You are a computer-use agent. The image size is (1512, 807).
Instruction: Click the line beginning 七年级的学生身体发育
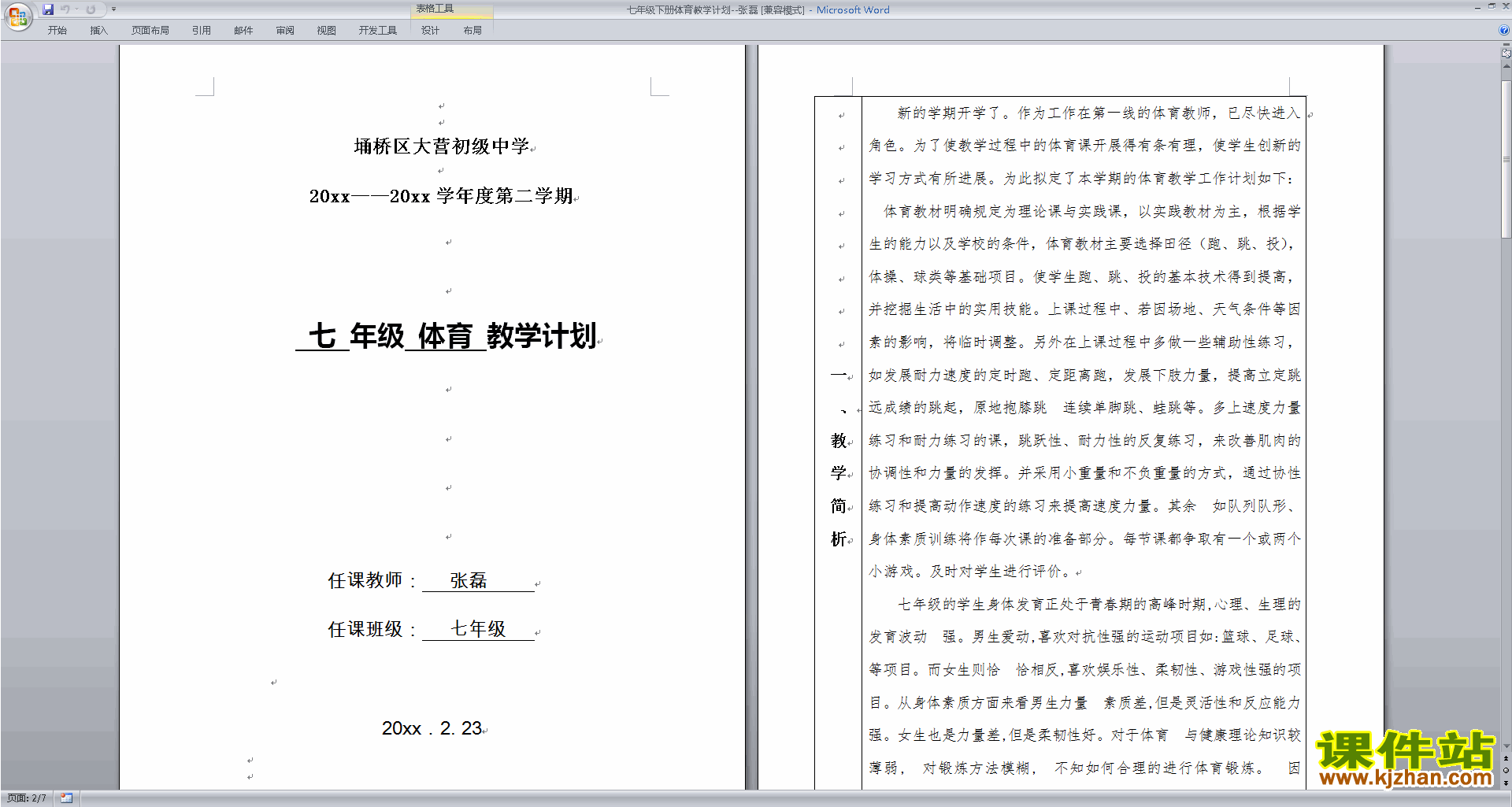[1099, 605]
